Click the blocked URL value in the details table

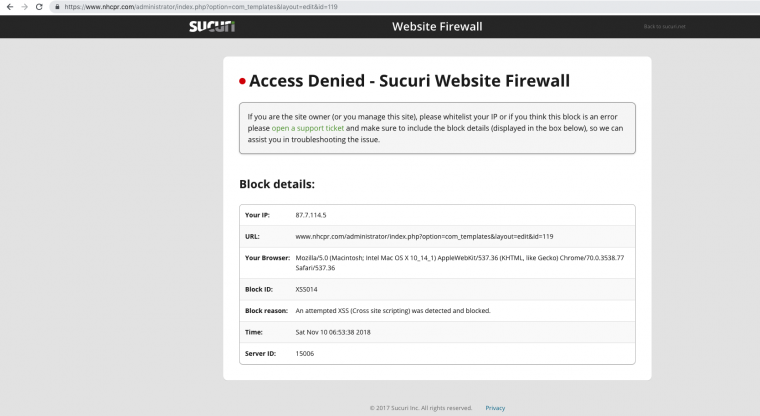tap(424, 236)
